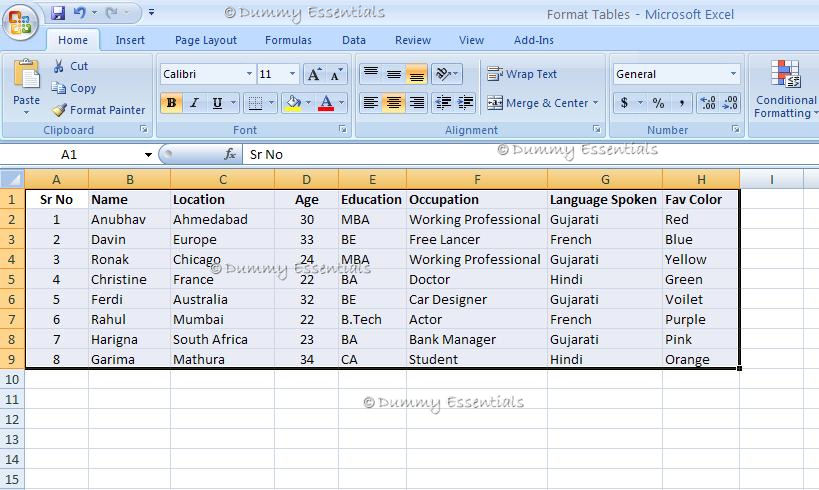Apply top align to cells

click(x=371, y=74)
